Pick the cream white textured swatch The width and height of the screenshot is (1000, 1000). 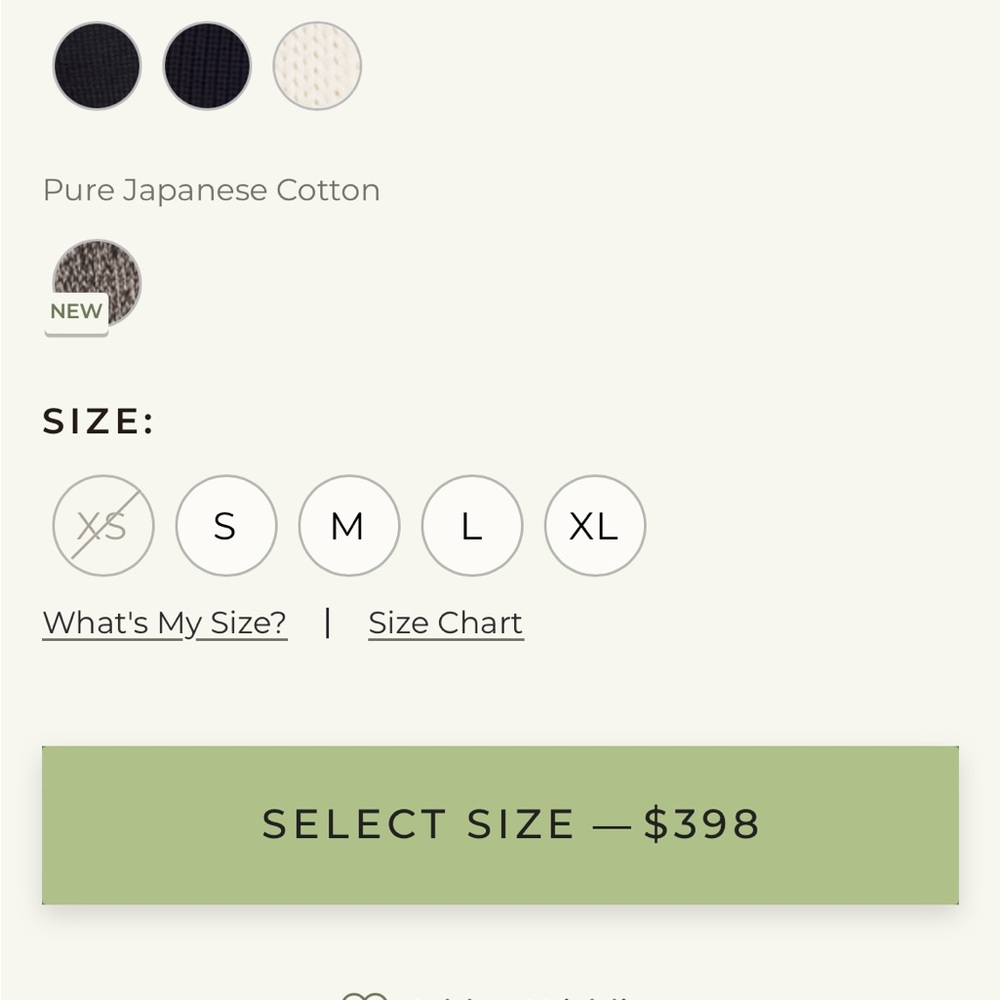coord(317,66)
